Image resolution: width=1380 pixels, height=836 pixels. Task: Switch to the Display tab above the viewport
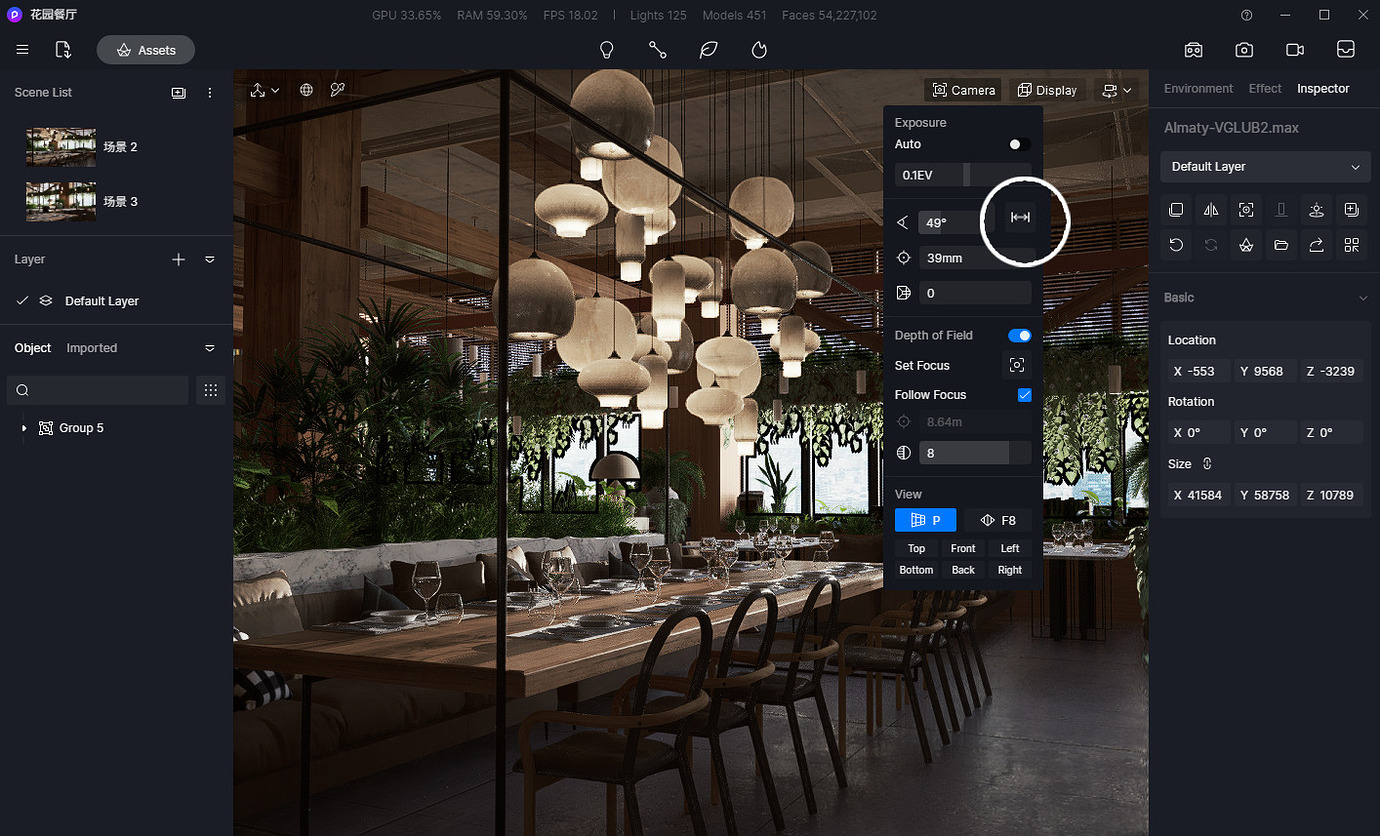(1047, 89)
